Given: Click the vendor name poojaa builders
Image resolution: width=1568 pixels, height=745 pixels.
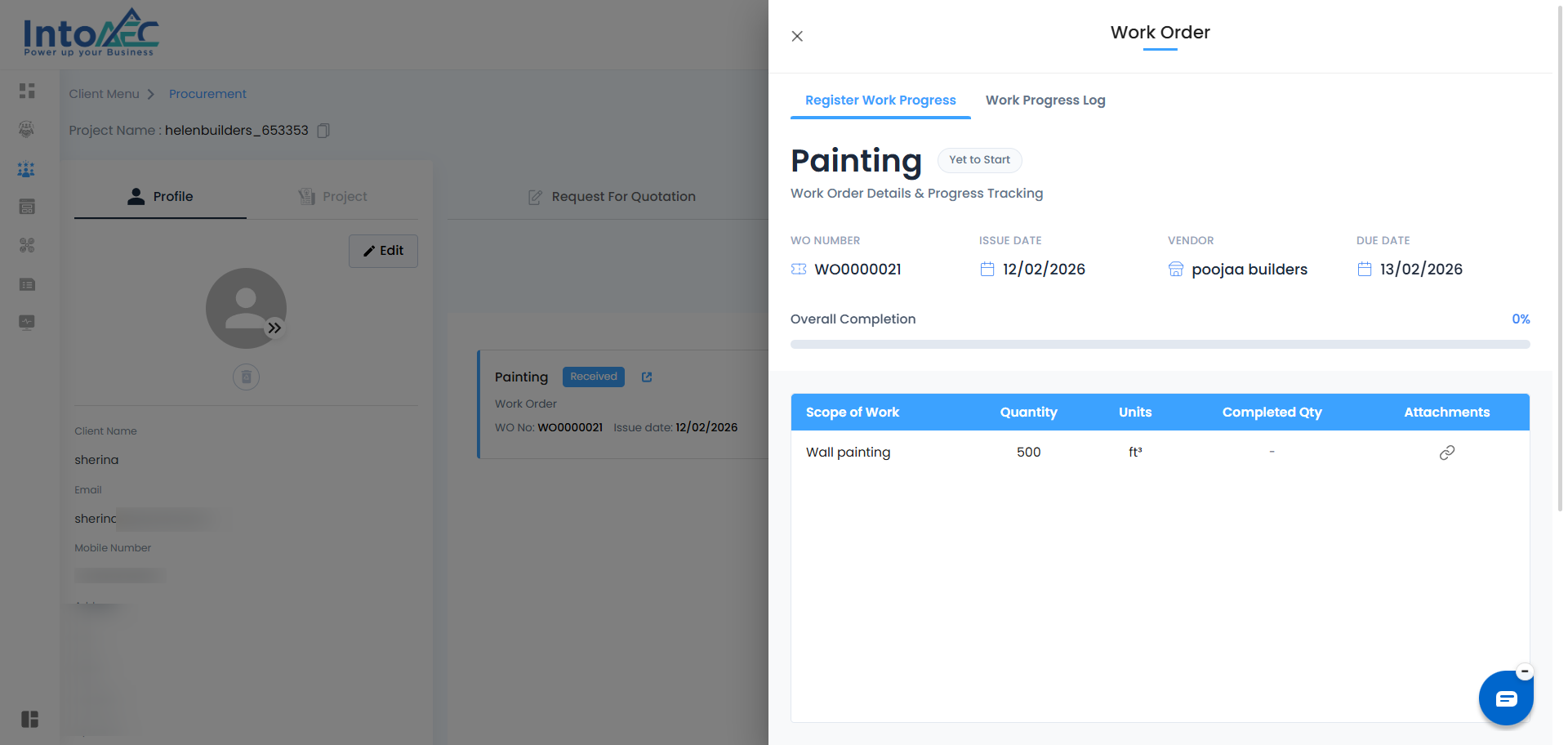Looking at the screenshot, I should (x=1249, y=270).
